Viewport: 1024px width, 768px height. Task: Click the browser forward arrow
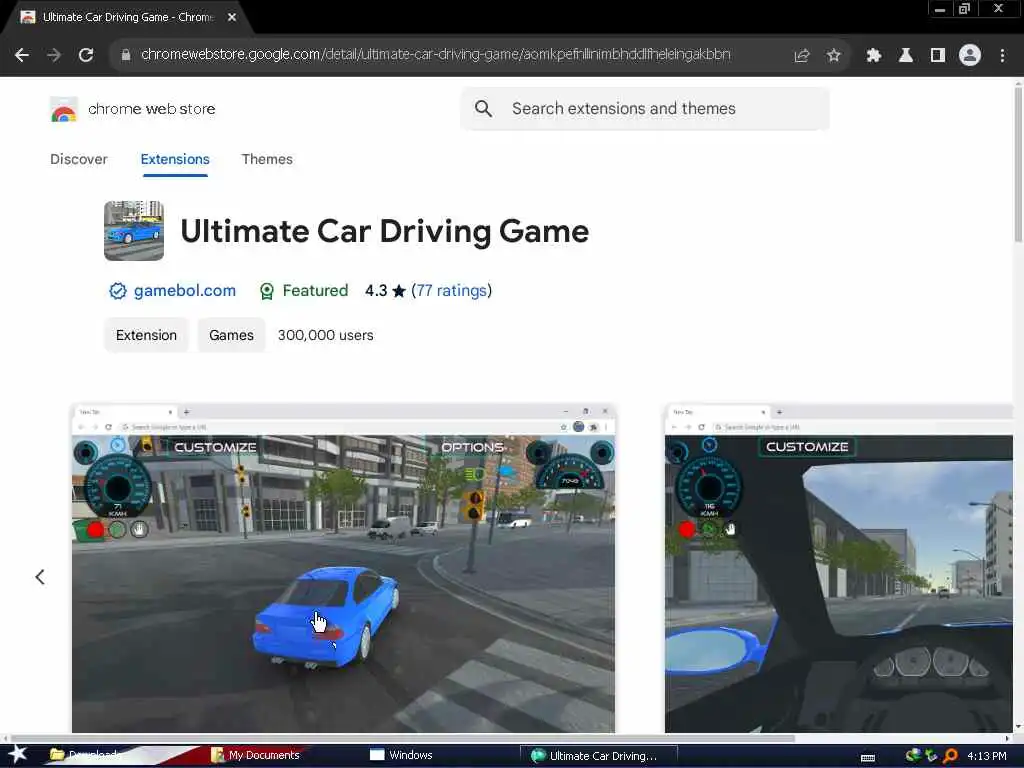[x=54, y=56]
